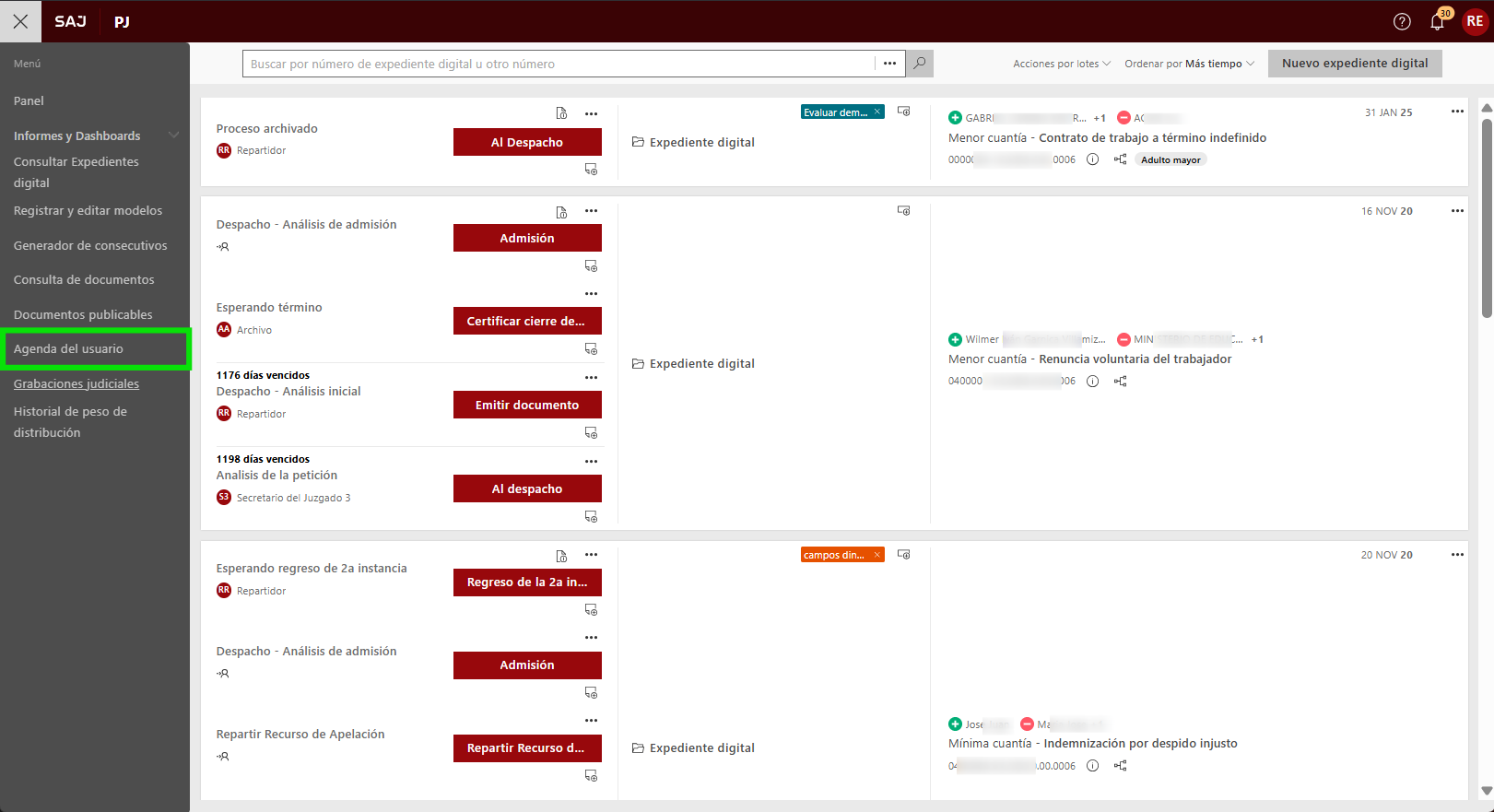Click the Certificar cierre de button
This screenshot has width=1494, height=812.
526,321
